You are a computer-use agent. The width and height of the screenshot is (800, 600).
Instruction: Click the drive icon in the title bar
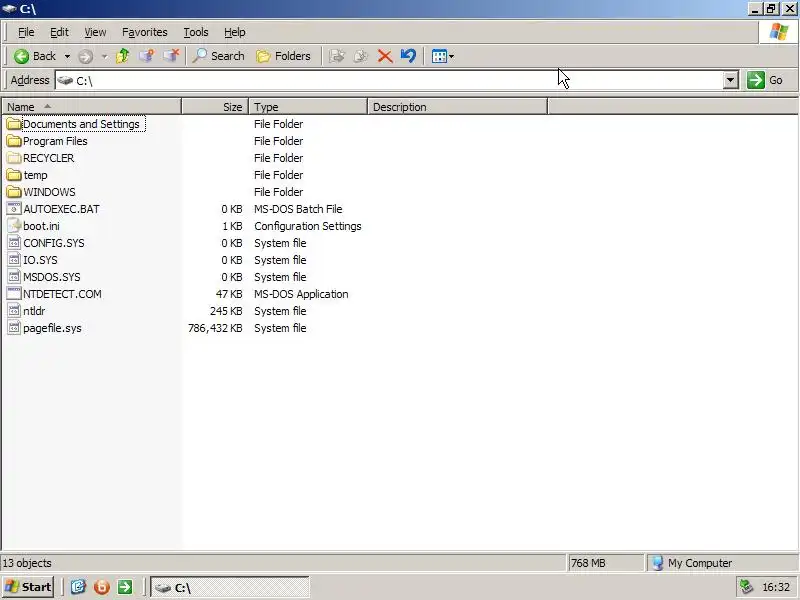pyautogui.click(x=10, y=9)
